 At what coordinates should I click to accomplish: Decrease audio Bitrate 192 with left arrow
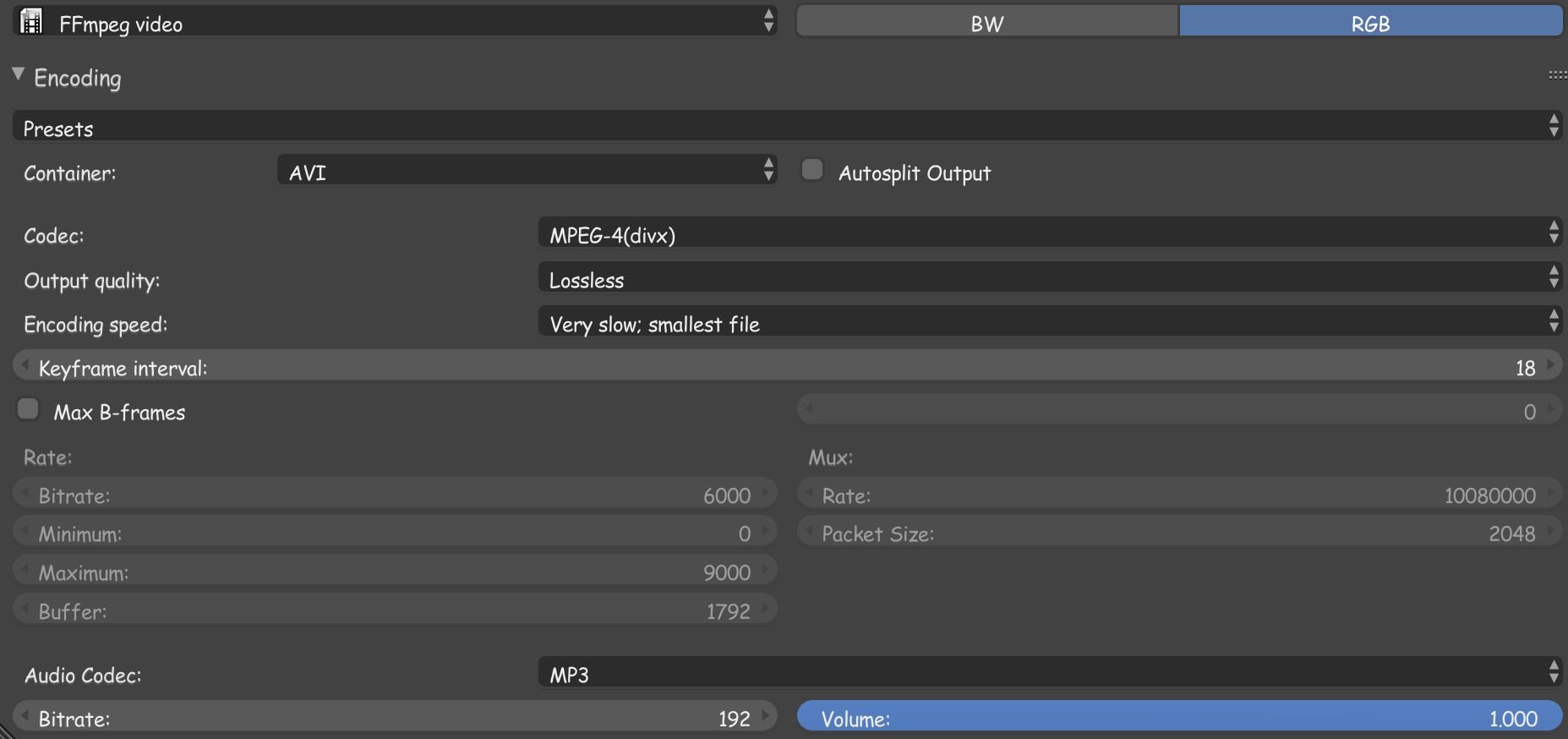25,716
